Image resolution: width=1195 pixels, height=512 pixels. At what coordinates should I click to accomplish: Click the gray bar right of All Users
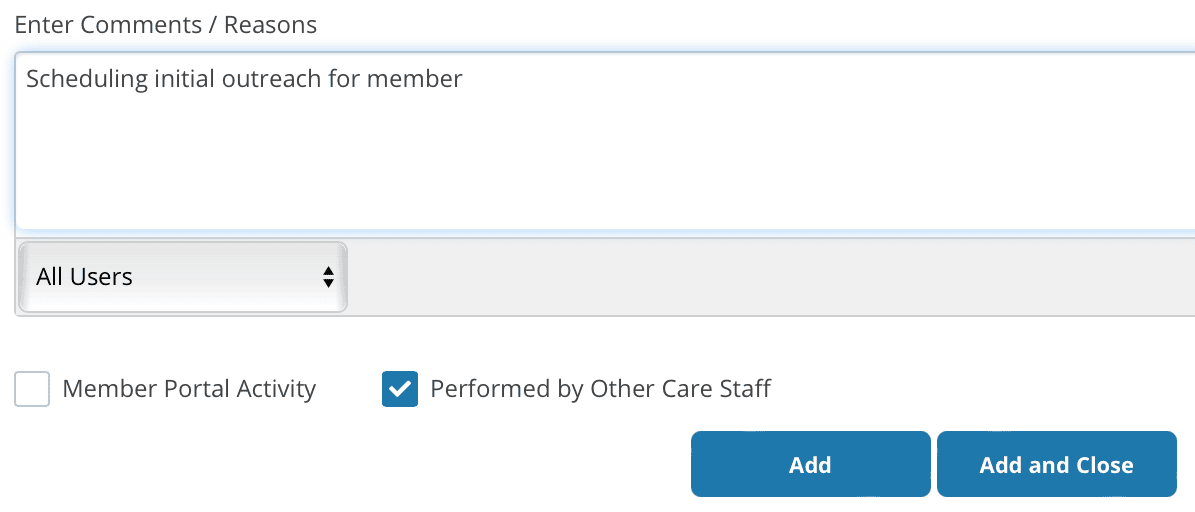coord(770,277)
